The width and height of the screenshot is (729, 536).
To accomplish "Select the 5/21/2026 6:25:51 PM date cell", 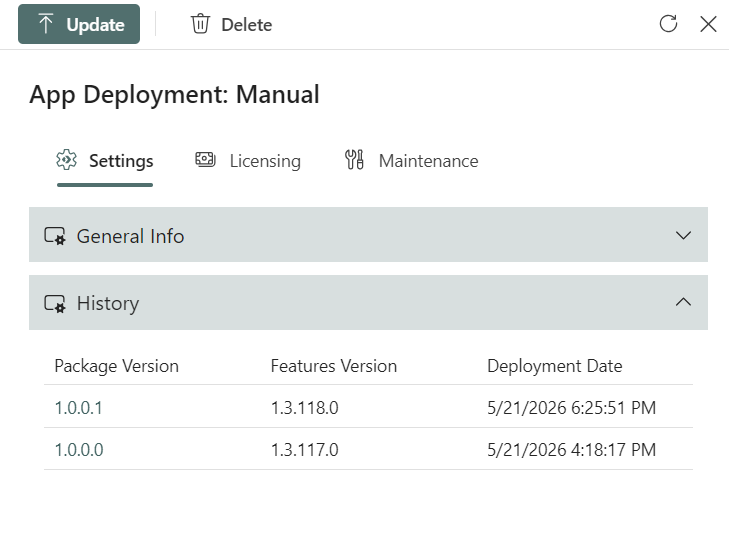I will pyautogui.click(x=571, y=408).
